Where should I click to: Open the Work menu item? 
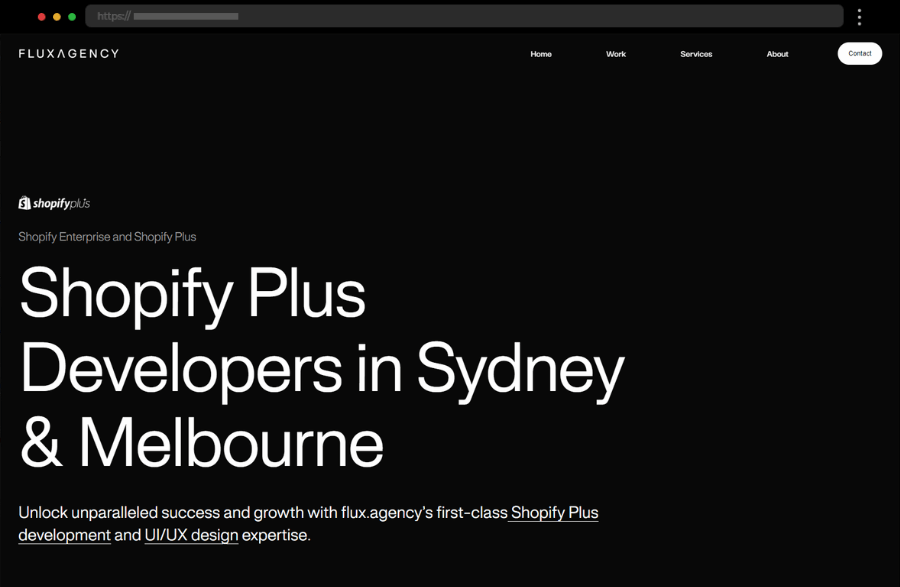616,54
